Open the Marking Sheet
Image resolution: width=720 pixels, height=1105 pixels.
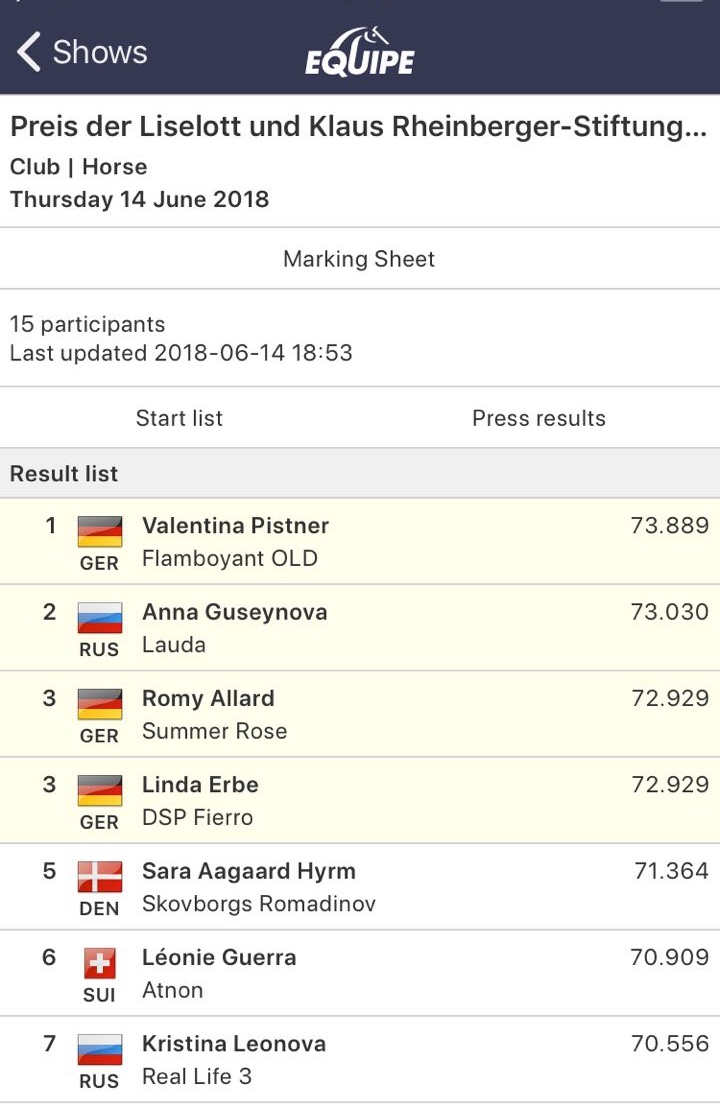(x=359, y=259)
